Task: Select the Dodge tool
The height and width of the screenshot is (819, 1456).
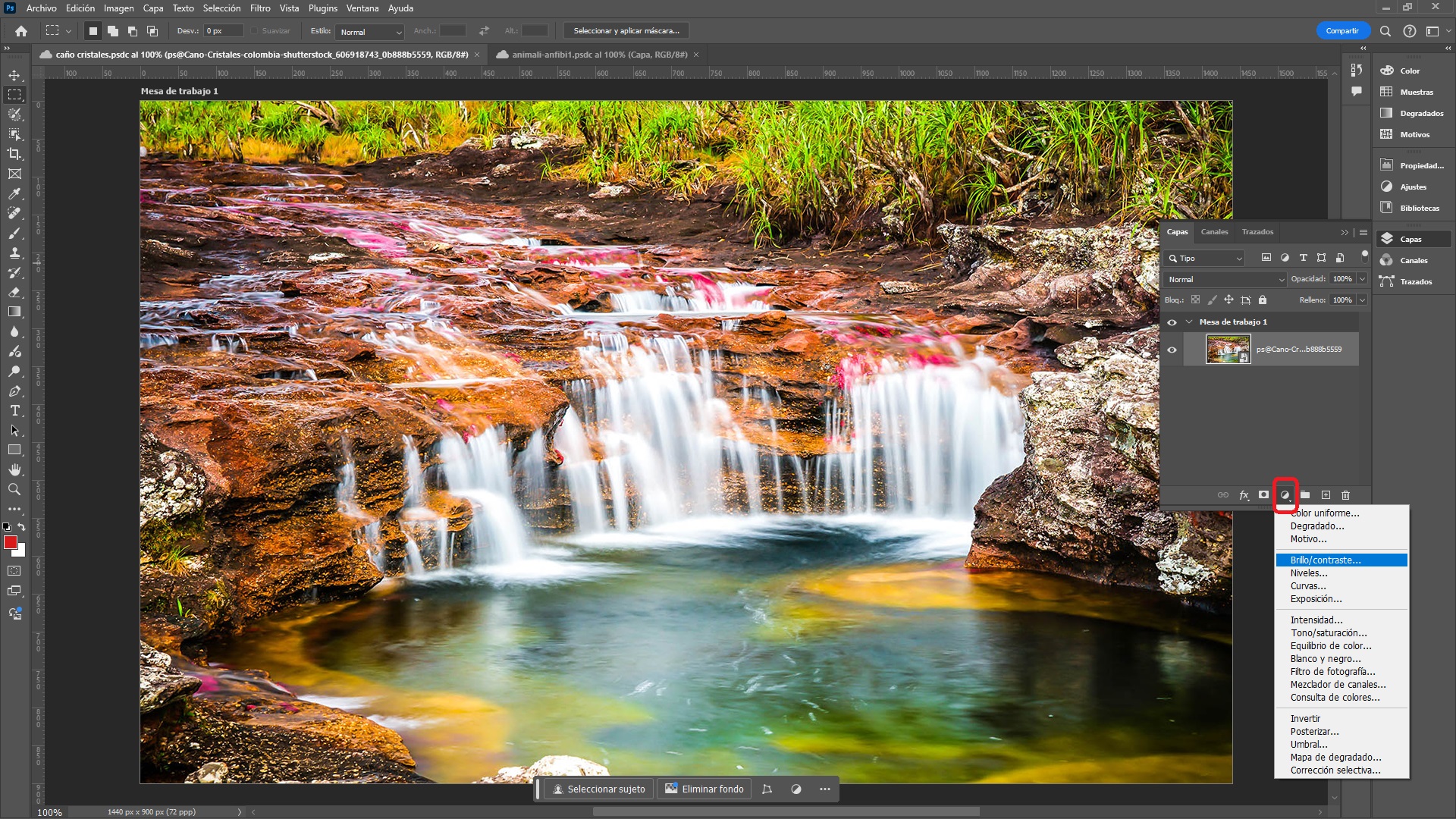Action: pyautogui.click(x=14, y=372)
